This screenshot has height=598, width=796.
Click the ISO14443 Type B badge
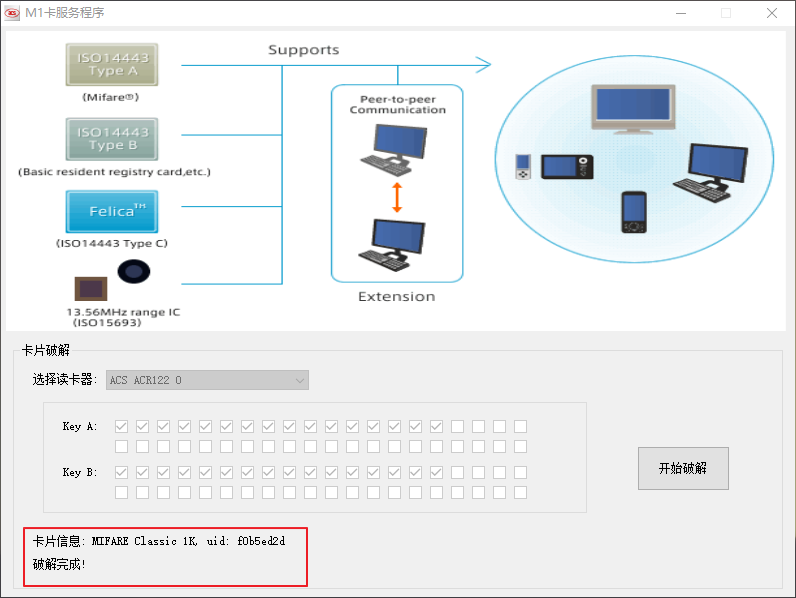click(x=111, y=139)
